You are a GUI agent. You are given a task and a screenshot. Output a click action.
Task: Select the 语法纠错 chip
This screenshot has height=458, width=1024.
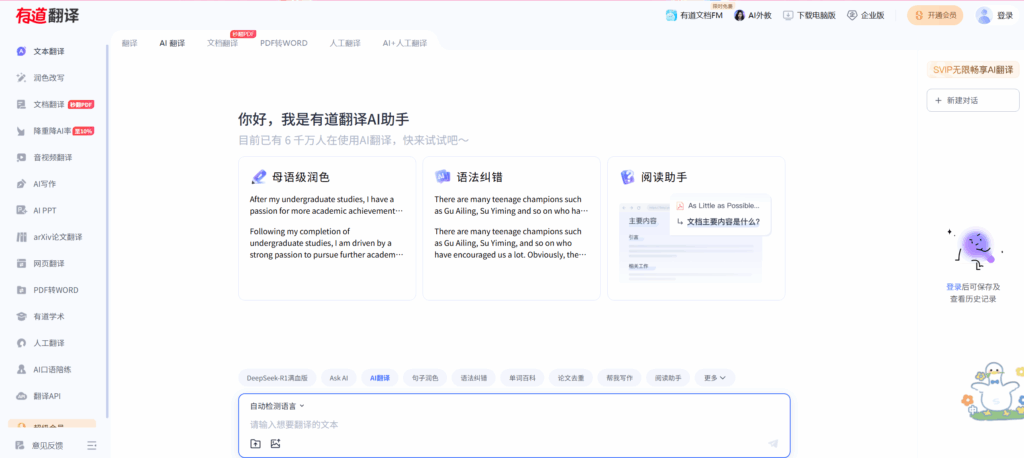pos(473,378)
